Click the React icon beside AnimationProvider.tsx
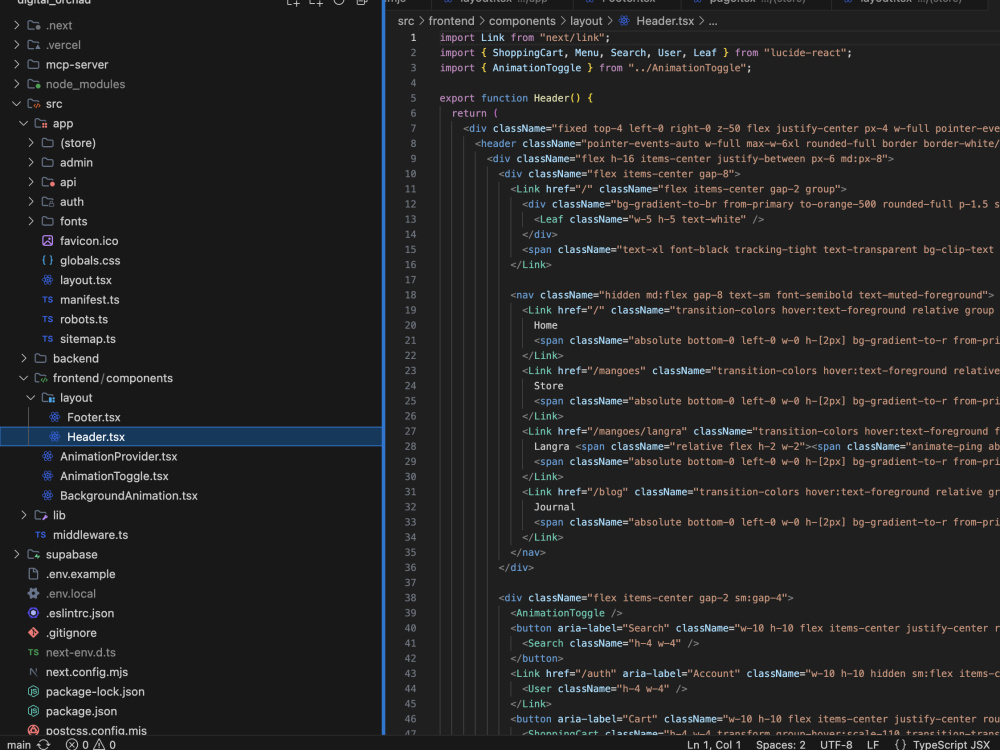1000x750 pixels. coord(47,457)
